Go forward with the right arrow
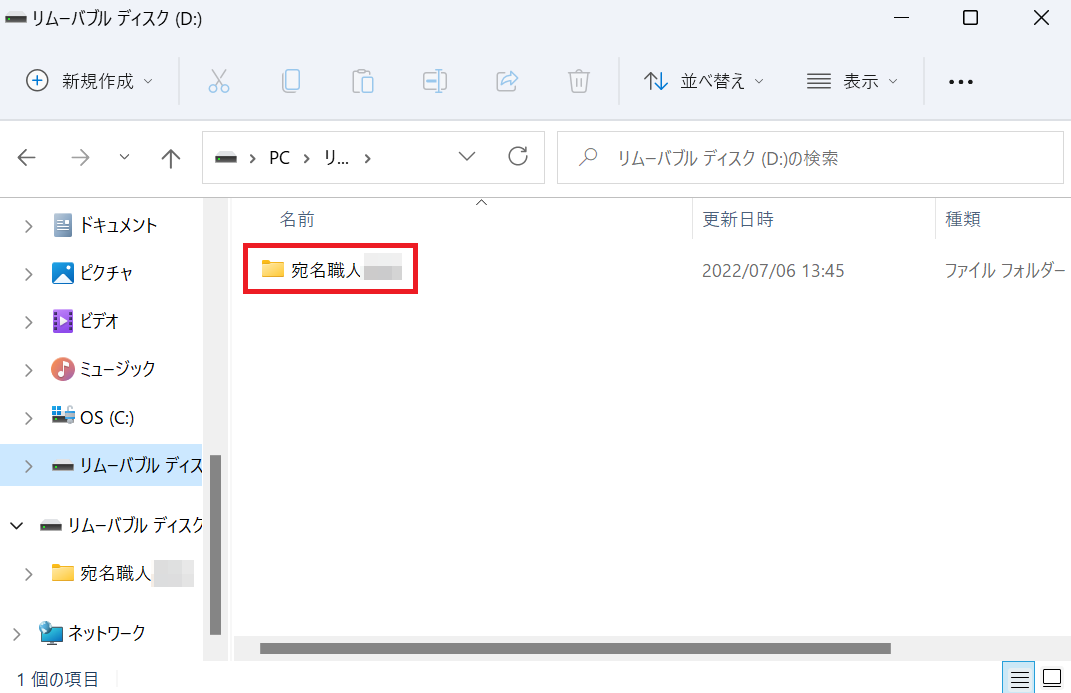Viewport: 1071px width, 693px height. 80,158
